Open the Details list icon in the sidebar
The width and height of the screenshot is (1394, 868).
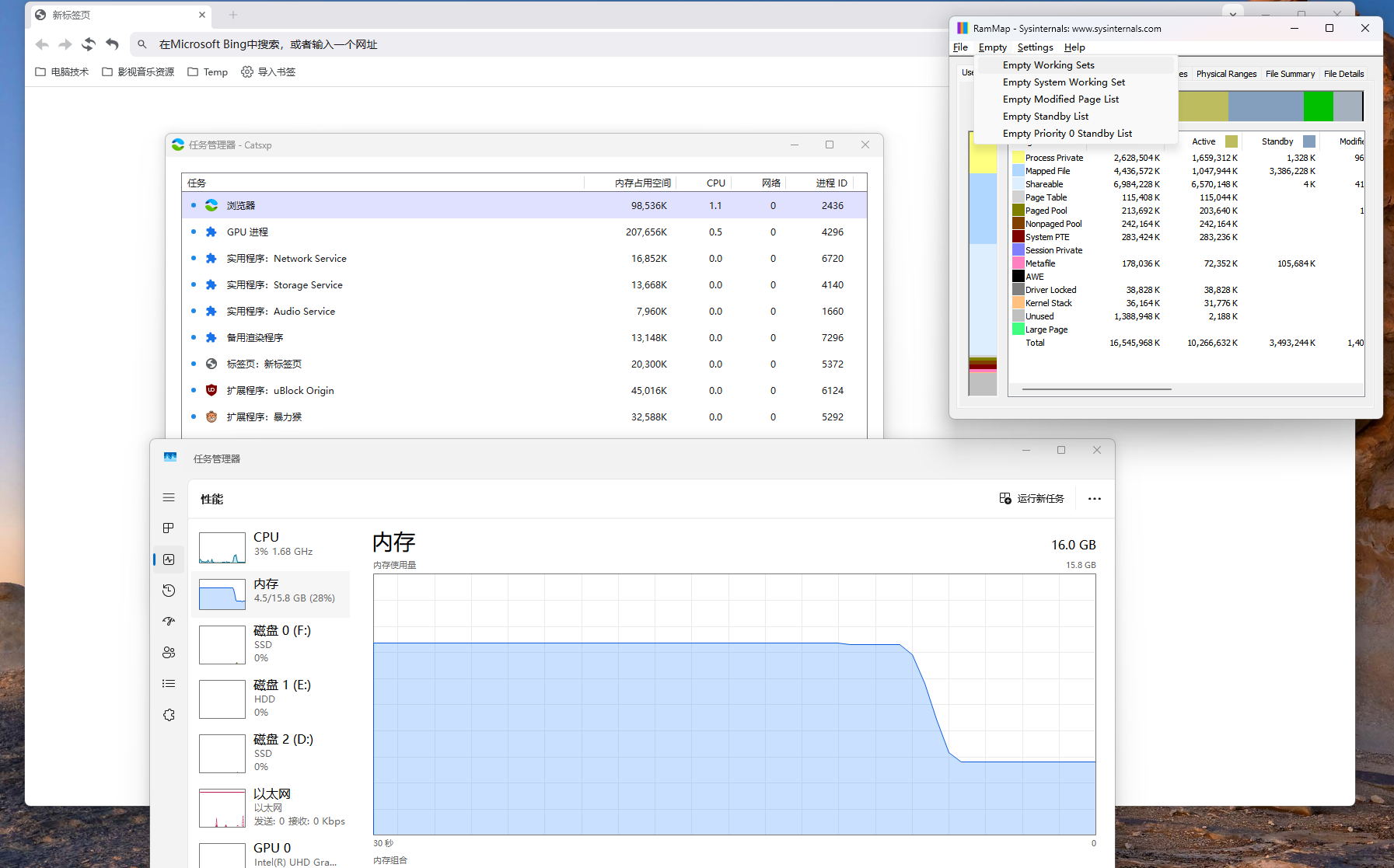[x=169, y=684]
